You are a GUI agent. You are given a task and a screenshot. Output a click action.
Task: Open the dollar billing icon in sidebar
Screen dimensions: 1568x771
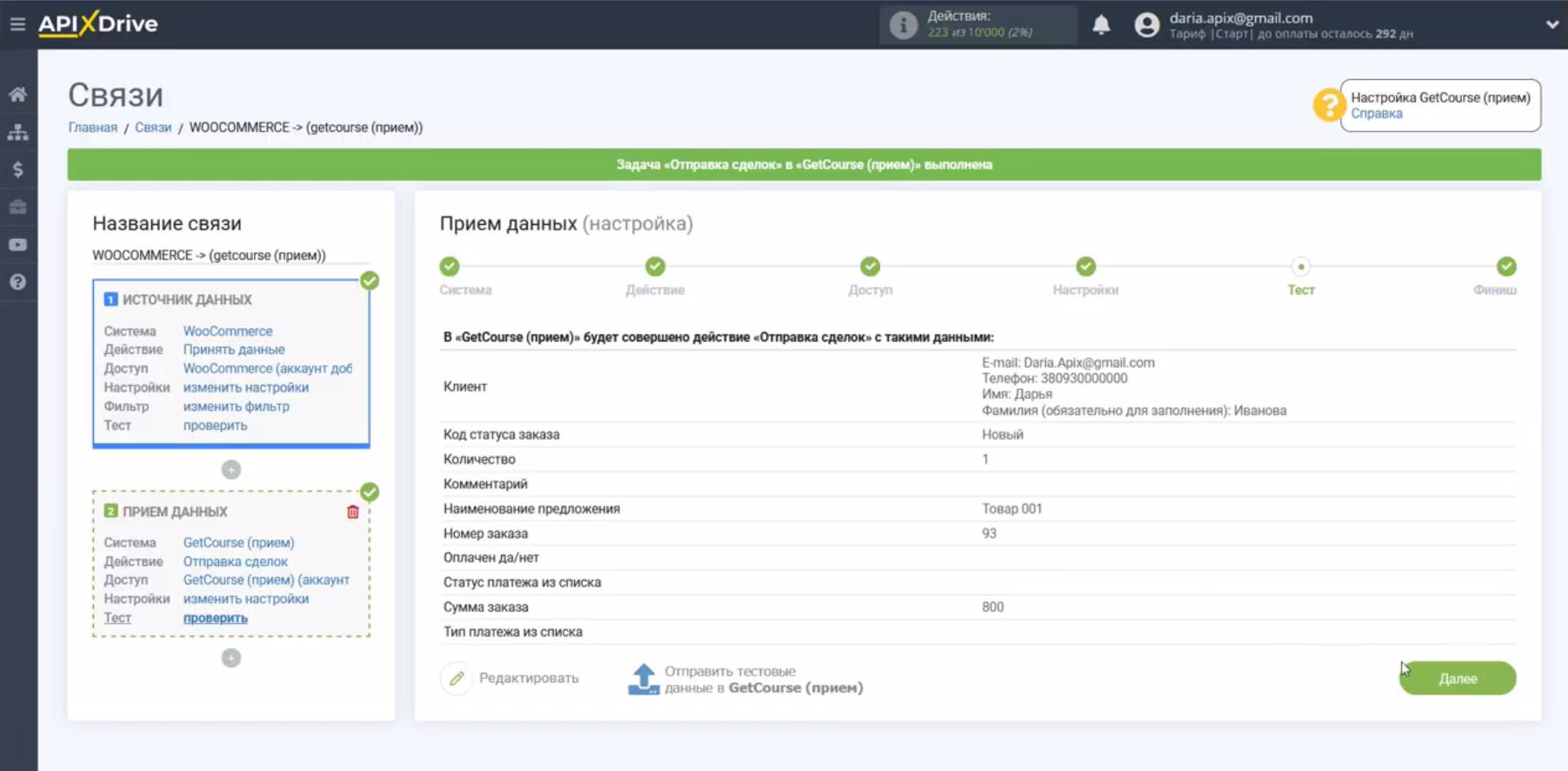pyautogui.click(x=17, y=169)
